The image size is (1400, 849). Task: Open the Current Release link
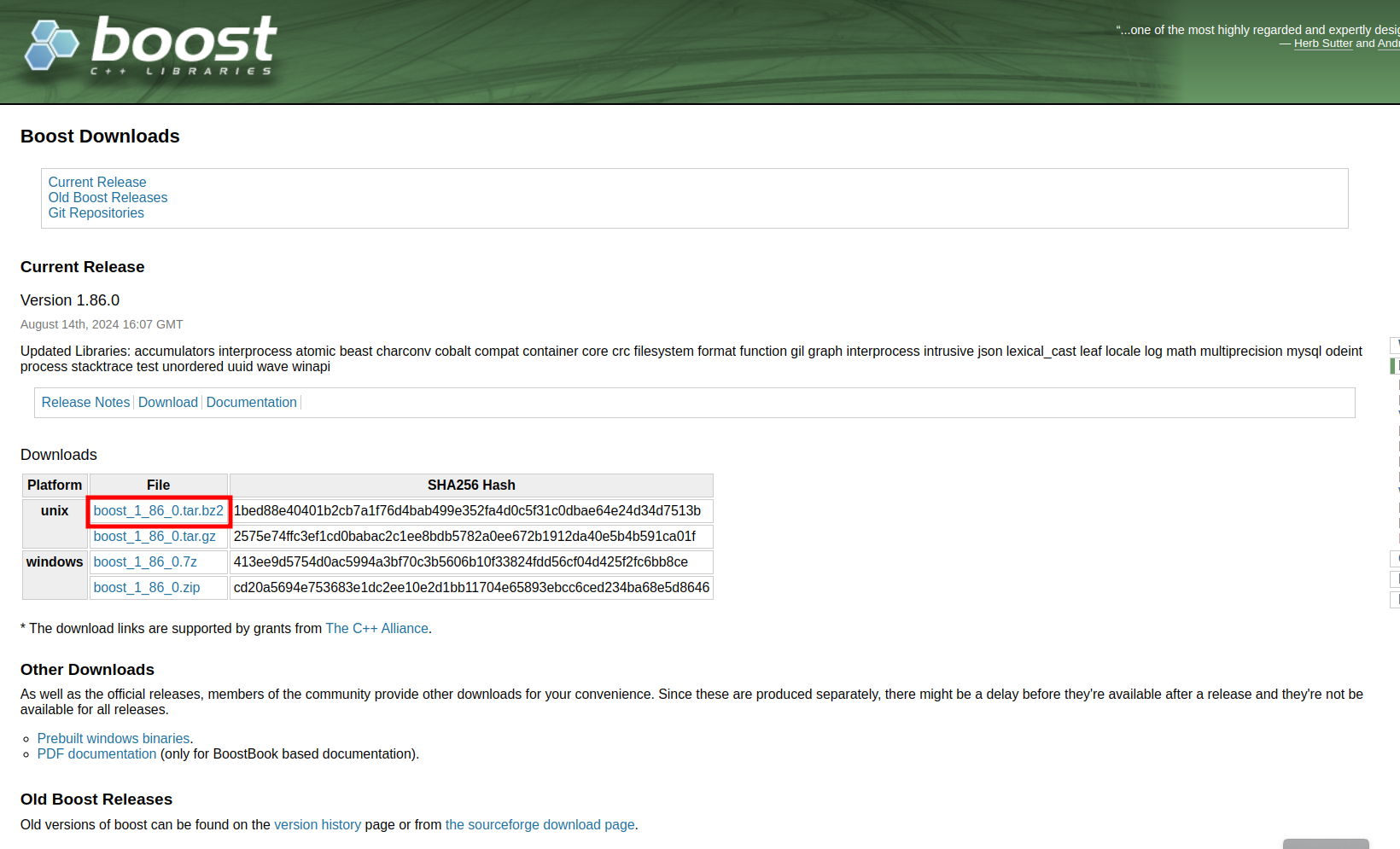(x=96, y=182)
